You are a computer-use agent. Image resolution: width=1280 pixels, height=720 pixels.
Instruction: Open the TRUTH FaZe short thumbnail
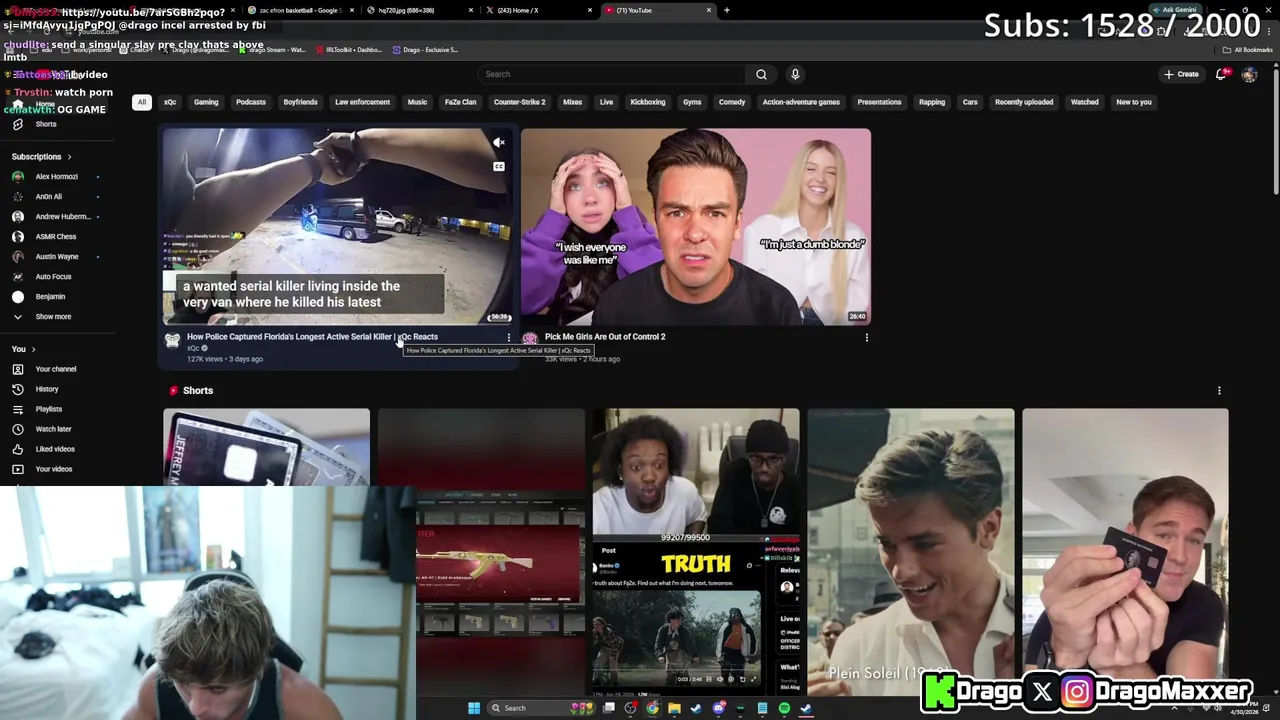pos(696,551)
